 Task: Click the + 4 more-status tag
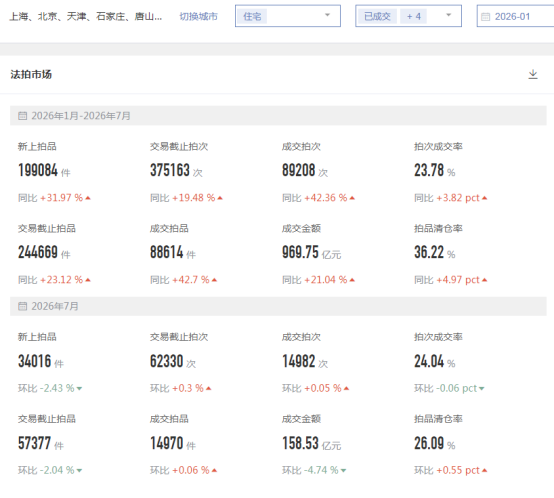click(x=414, y=16)
